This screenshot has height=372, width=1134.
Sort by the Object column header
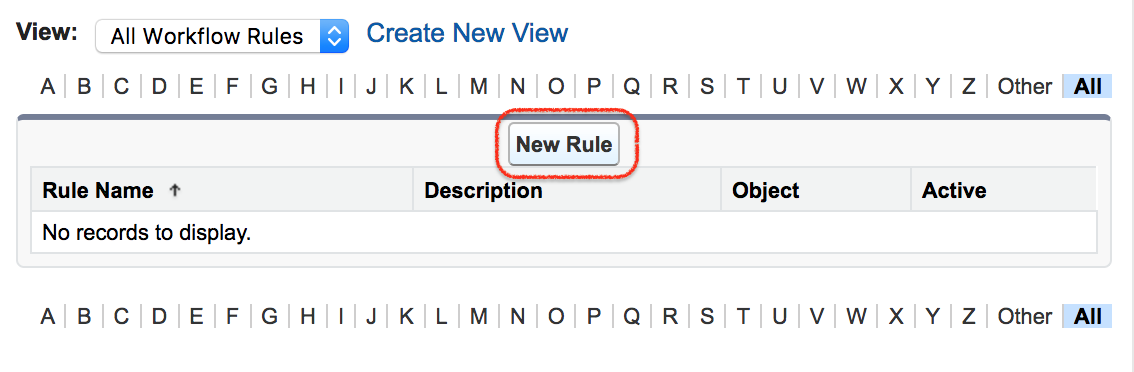(x=765, y=190)
